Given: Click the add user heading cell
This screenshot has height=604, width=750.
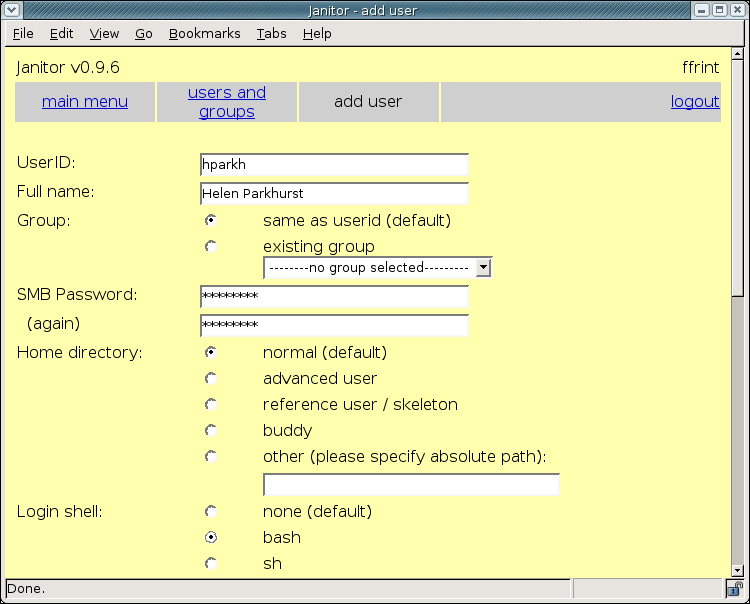Looking at the screenshot, I should [x=368, y=101].
